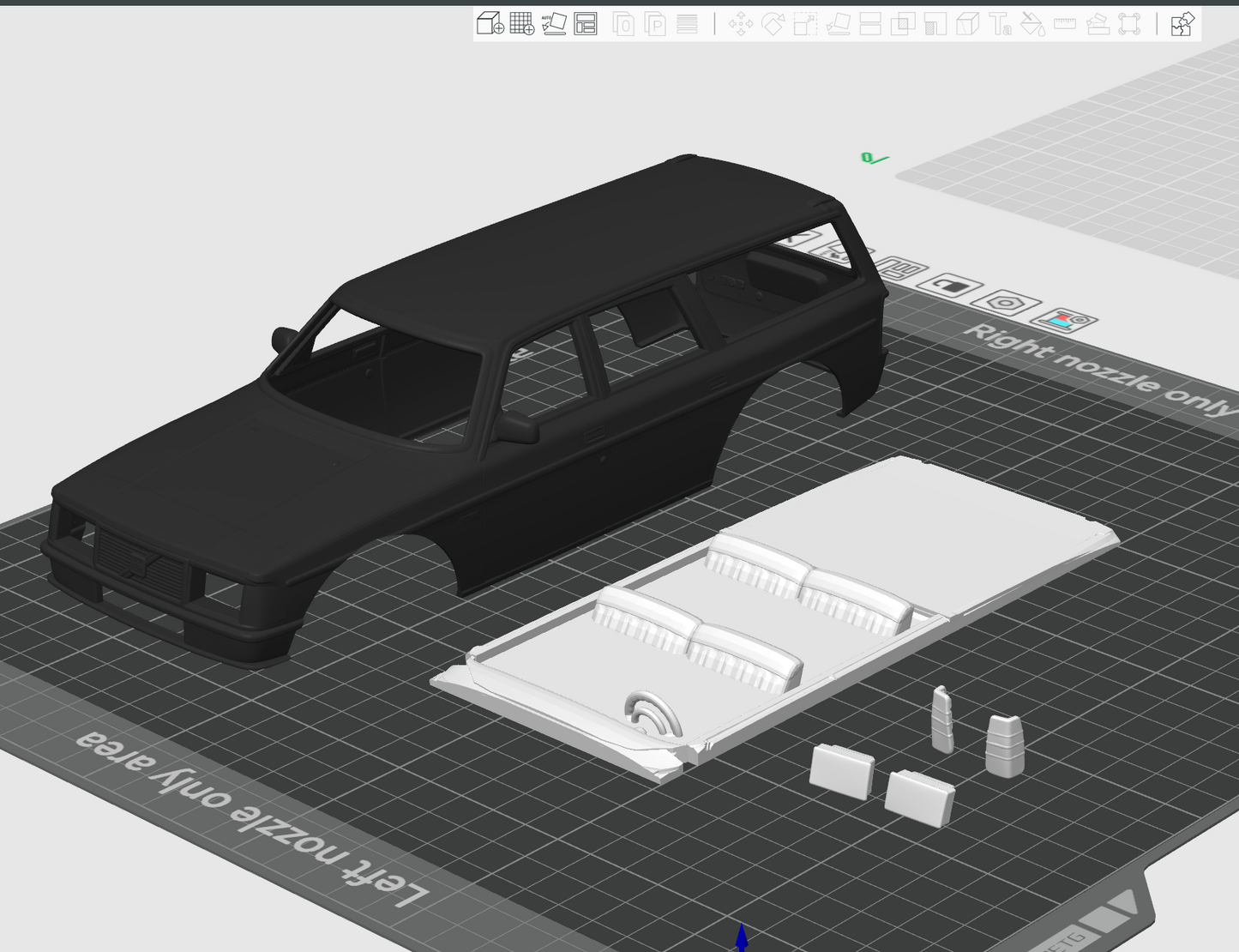
Task: Open the Variable layer height tool
Action: tap(687, 23)
